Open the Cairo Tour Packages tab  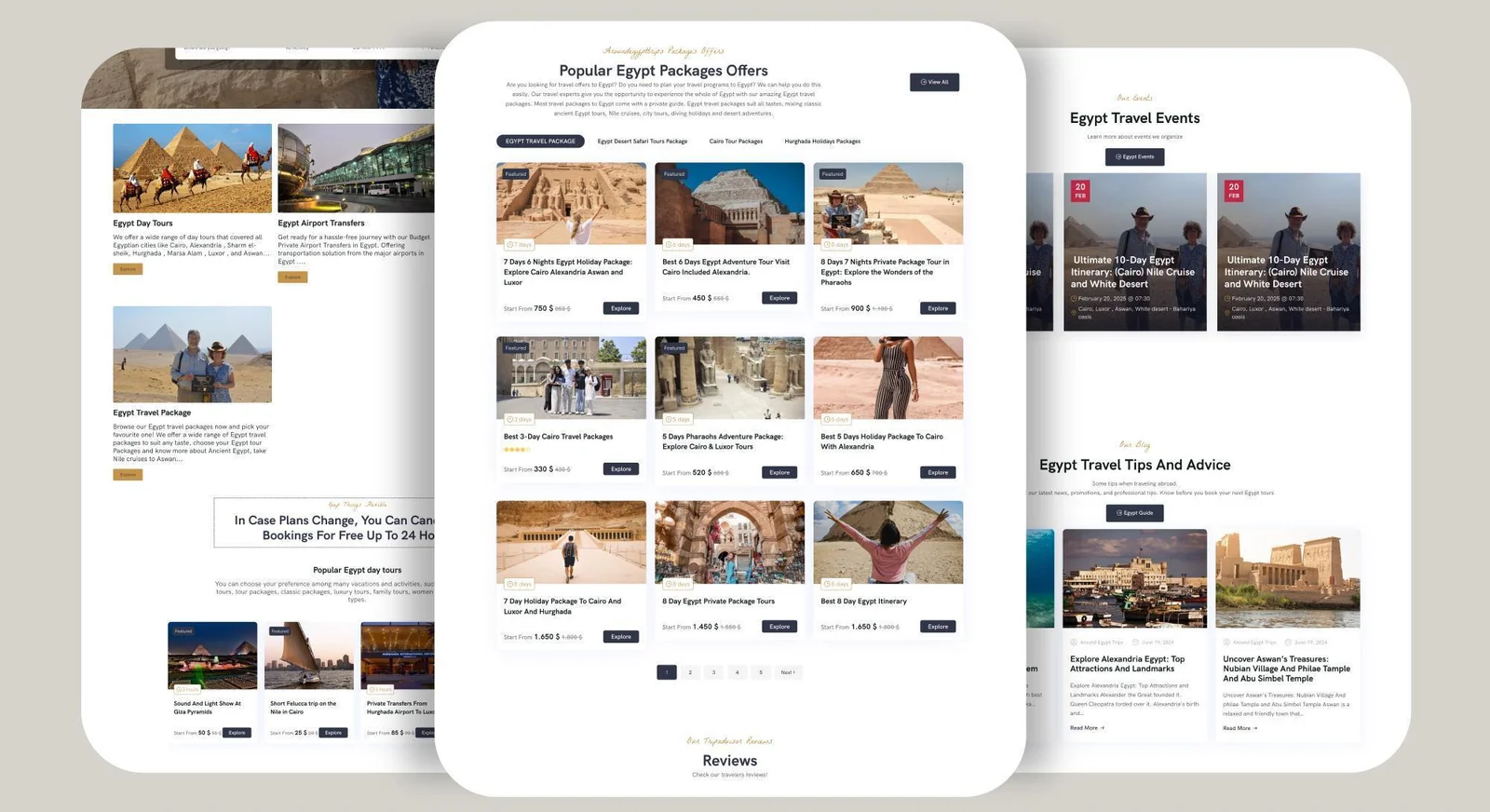[x=736, y=142]
